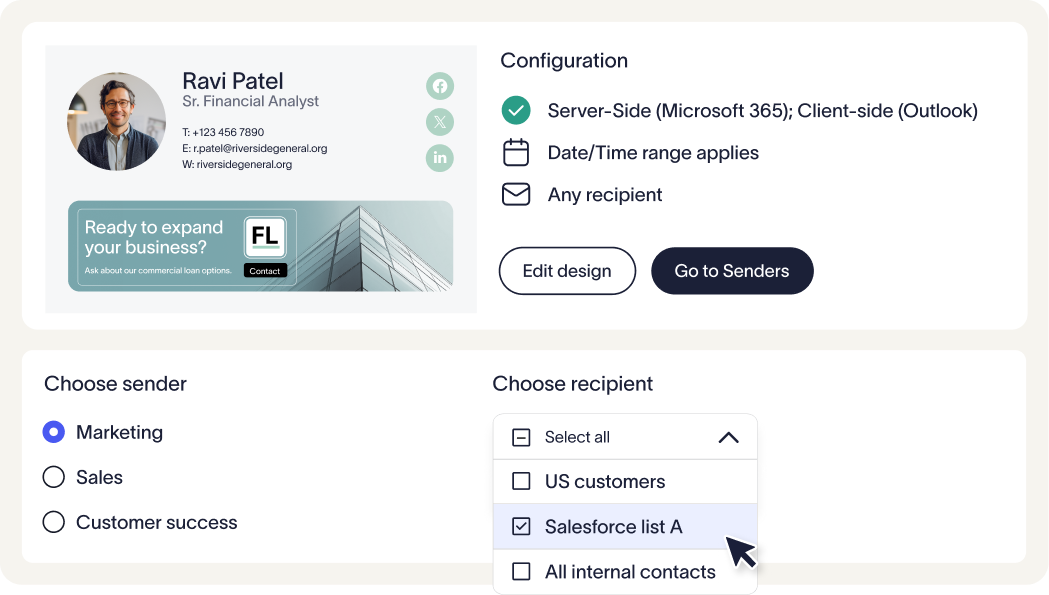The height and width of the screenshot is (595, 1049).
Task: Select the Marketing sender radio button
Action: 54,432
